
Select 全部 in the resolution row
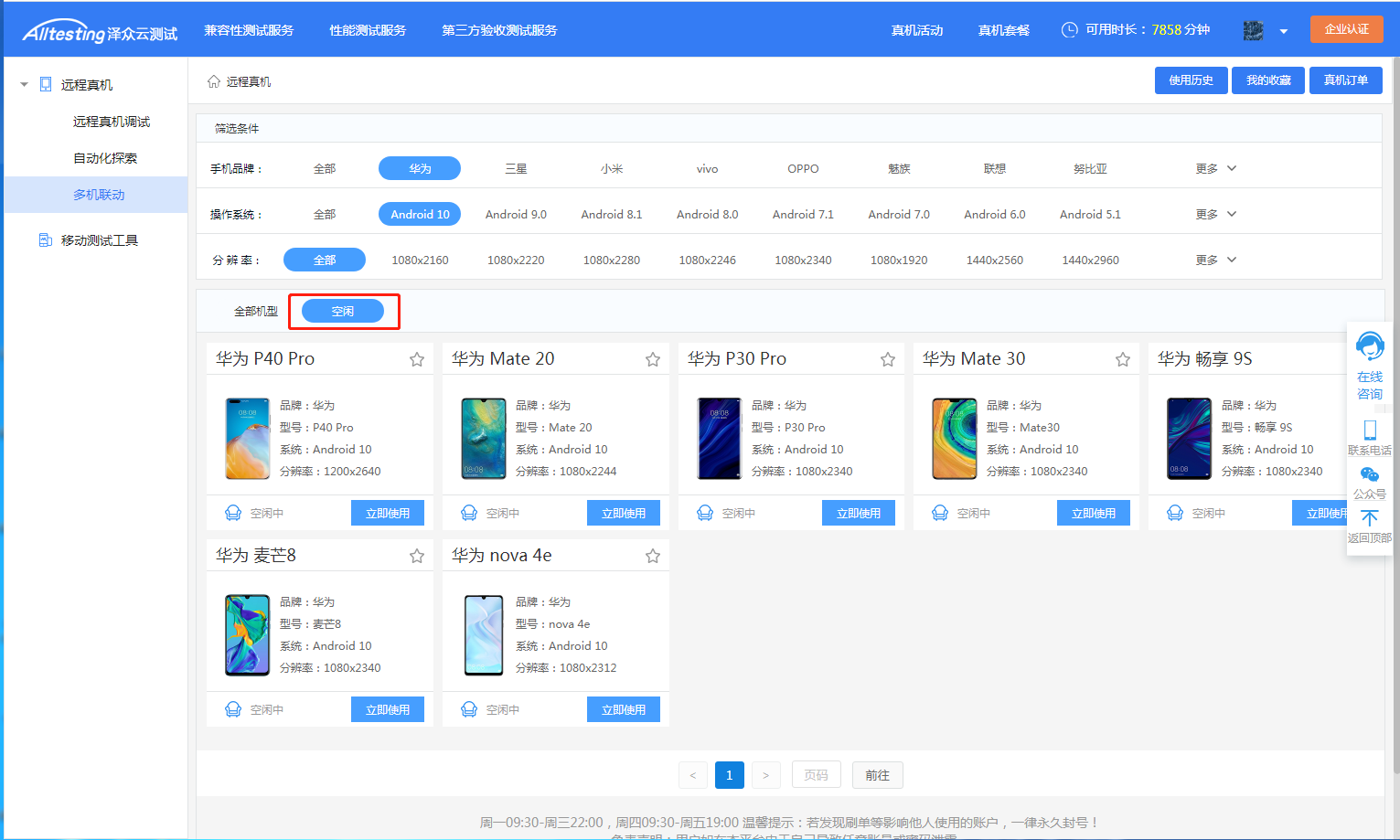pos(325,260)
